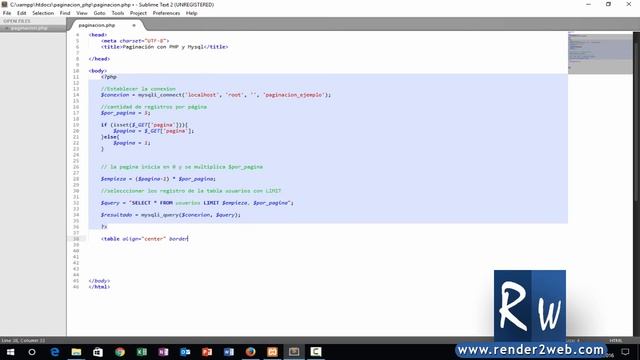
Task: Click the comment about seleccionar los registro
Action: [191, 191]
